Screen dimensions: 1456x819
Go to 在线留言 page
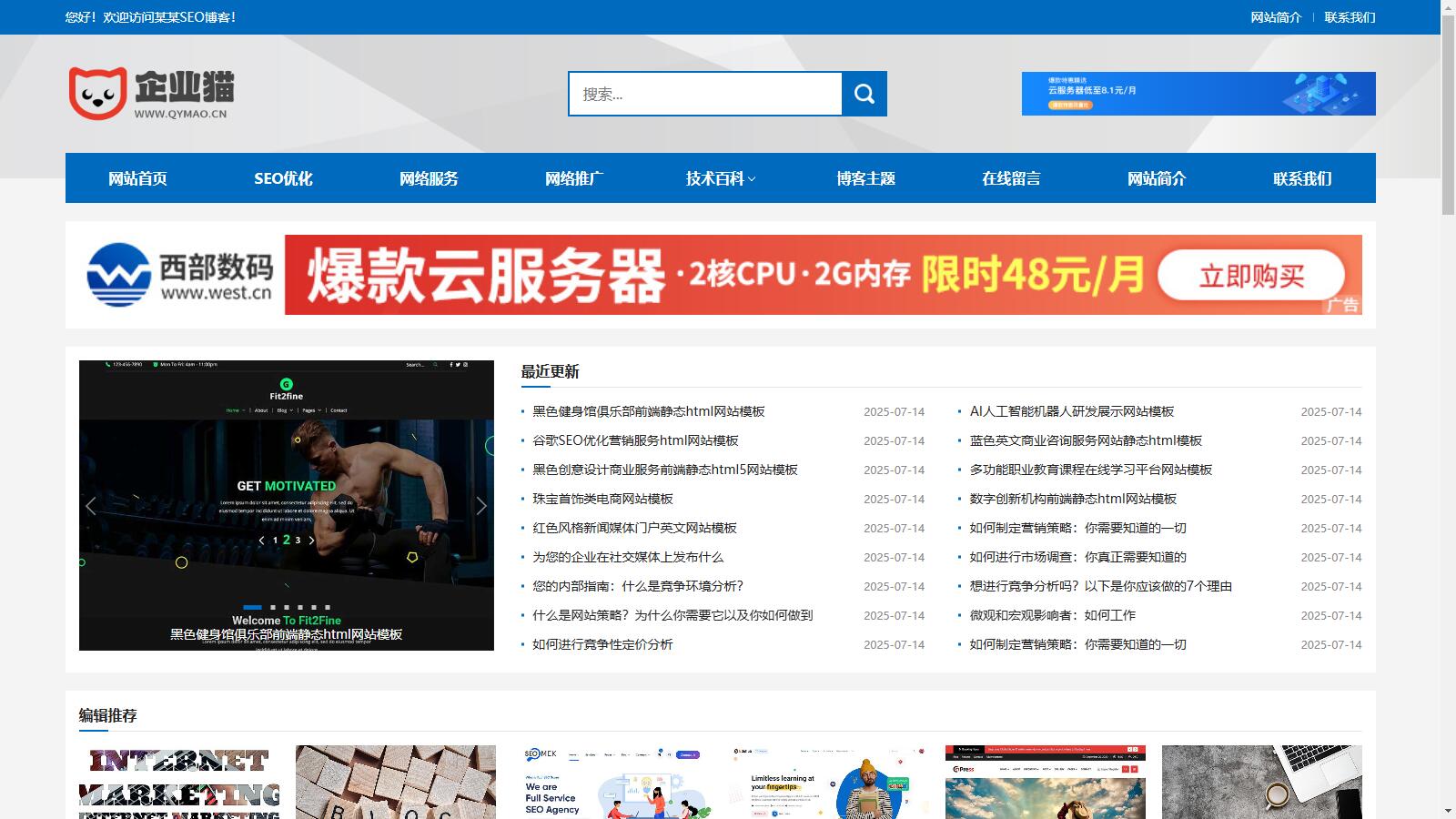tap(1011, 178)
